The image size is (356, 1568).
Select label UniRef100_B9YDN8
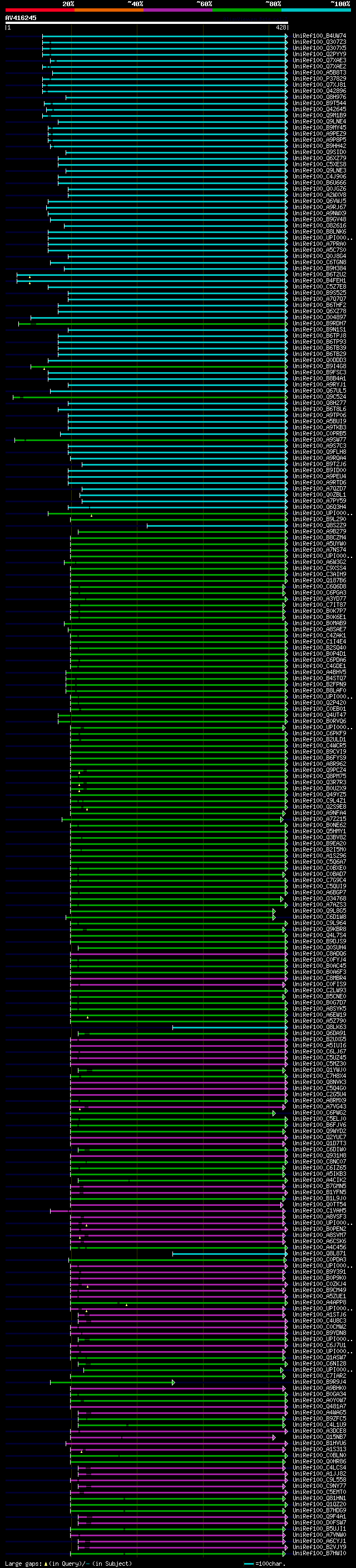click(319, 1333)
